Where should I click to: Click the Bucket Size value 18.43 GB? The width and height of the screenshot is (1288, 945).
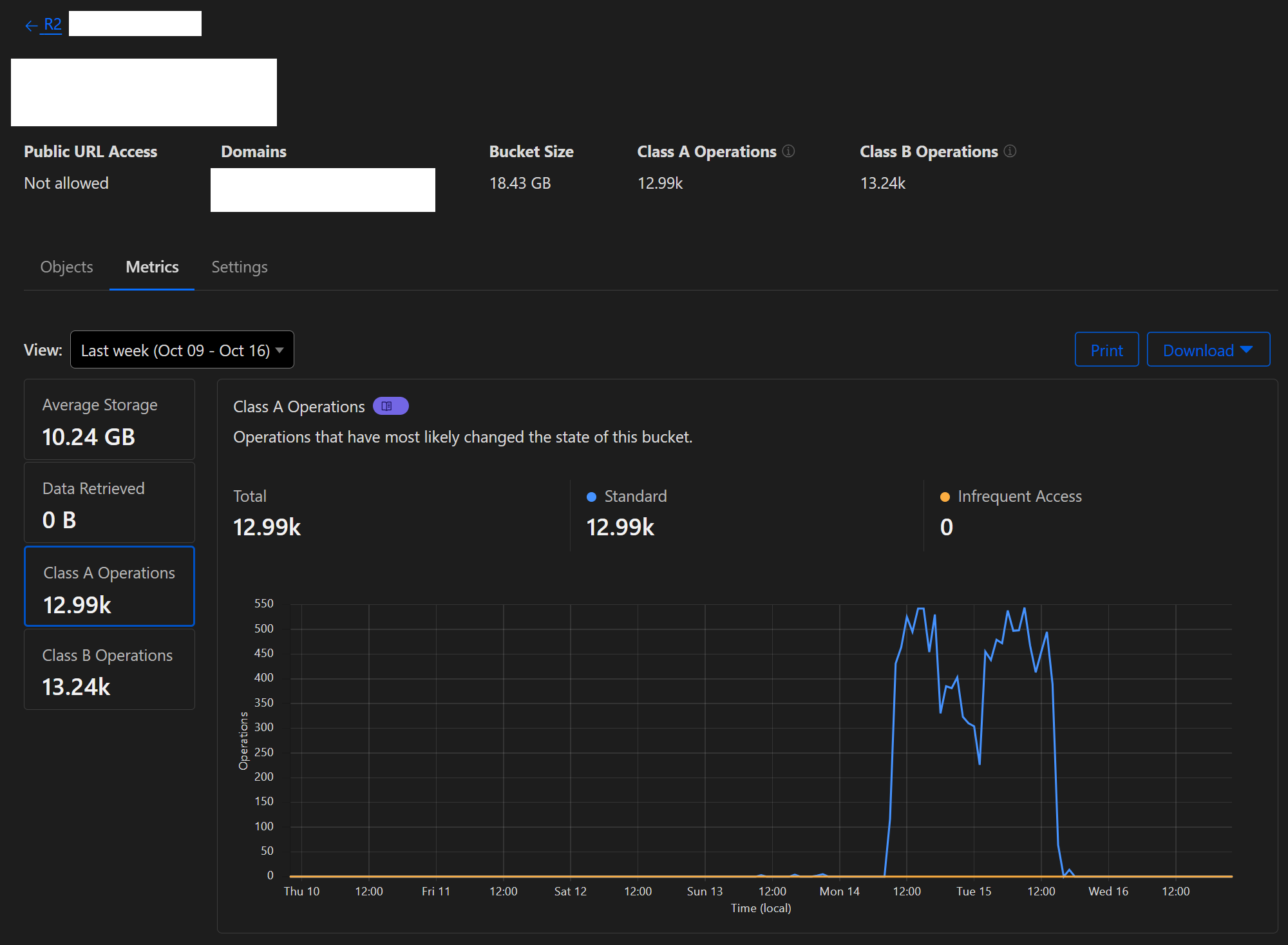coord(520,183)
